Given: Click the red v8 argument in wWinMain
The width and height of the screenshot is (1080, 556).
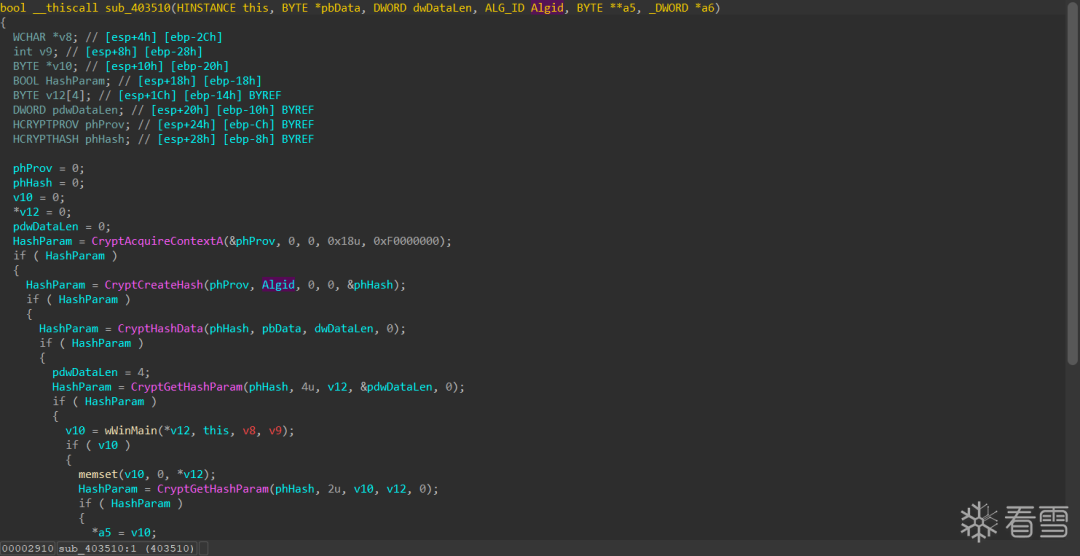Looking at the screenshot, I should [x=249, y=431].
